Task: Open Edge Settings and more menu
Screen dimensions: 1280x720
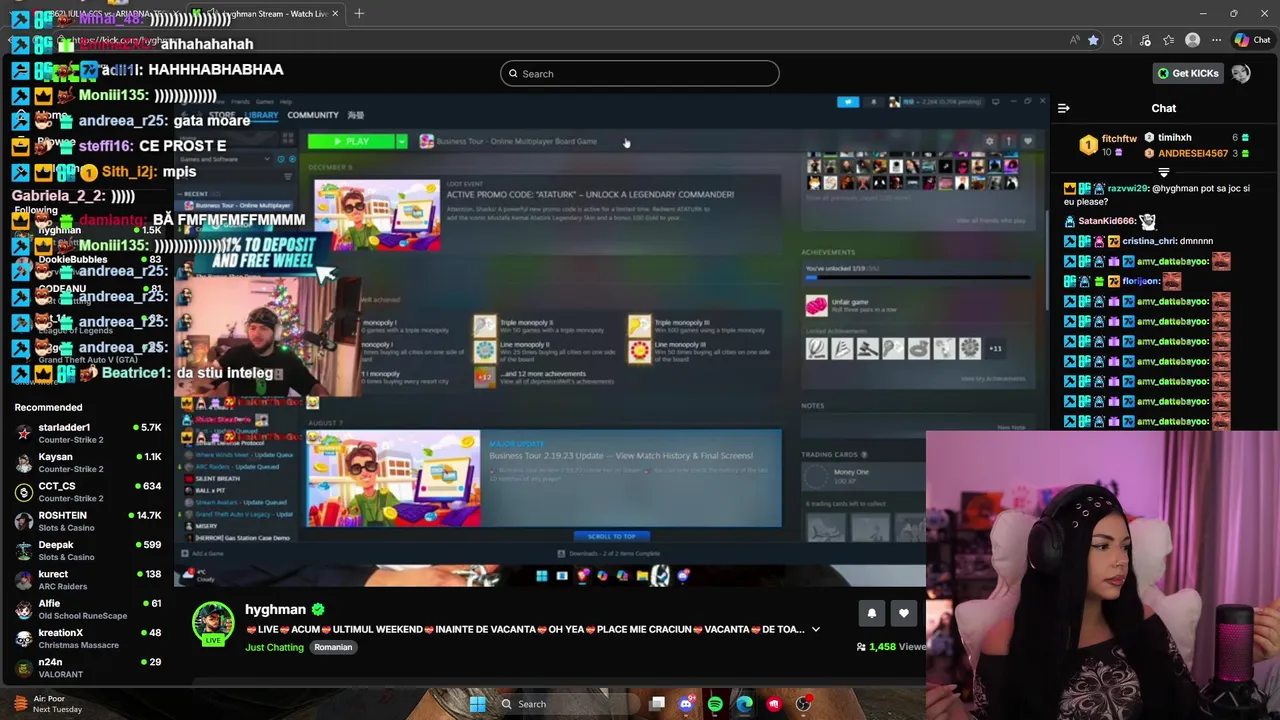Action: point(1216,40)
